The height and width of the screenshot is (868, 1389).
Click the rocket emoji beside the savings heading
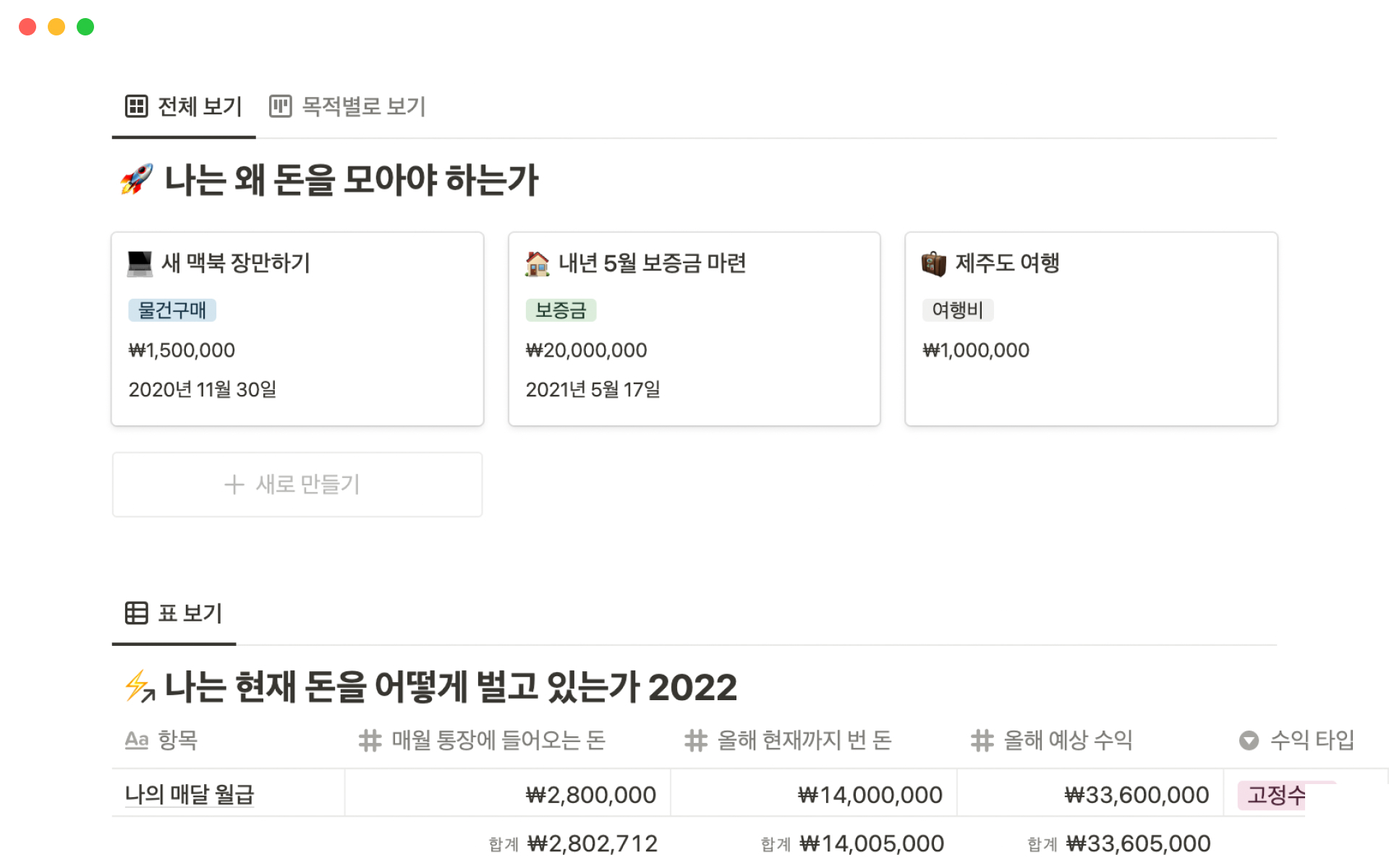(x=137, y=179)
